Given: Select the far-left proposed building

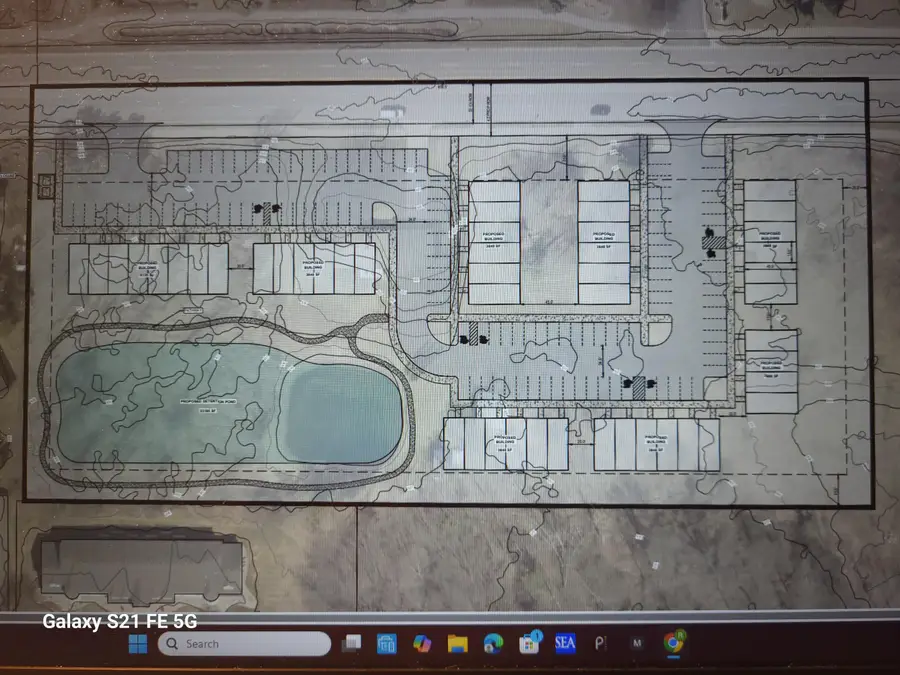Looking at the screenshot, I should click(148, 269).
